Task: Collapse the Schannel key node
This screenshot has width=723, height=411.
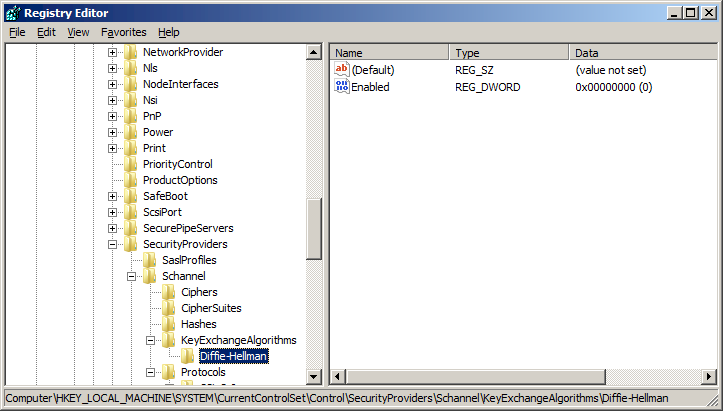Action: tap(132, 276)
